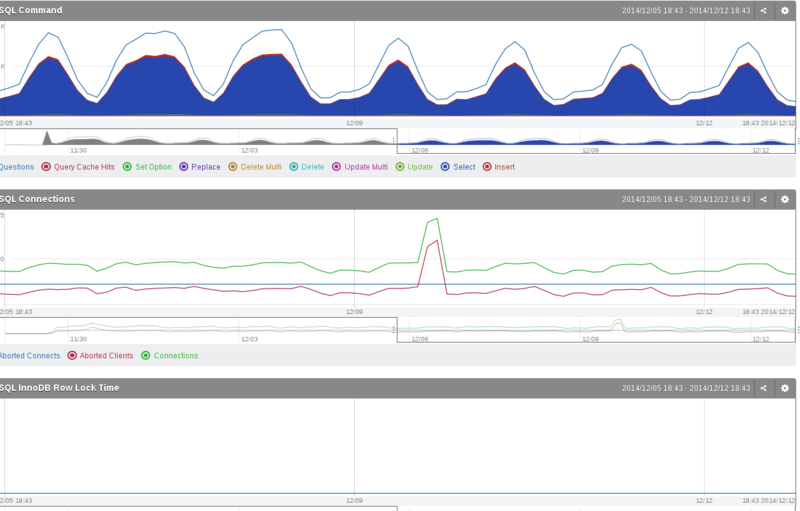Image resolution: width=800 pixels, height=511 pixels.
Task: Open settings gear in InnoDB Row Lock Time panel
Action: pyautogui.click(x=785, y=388)
